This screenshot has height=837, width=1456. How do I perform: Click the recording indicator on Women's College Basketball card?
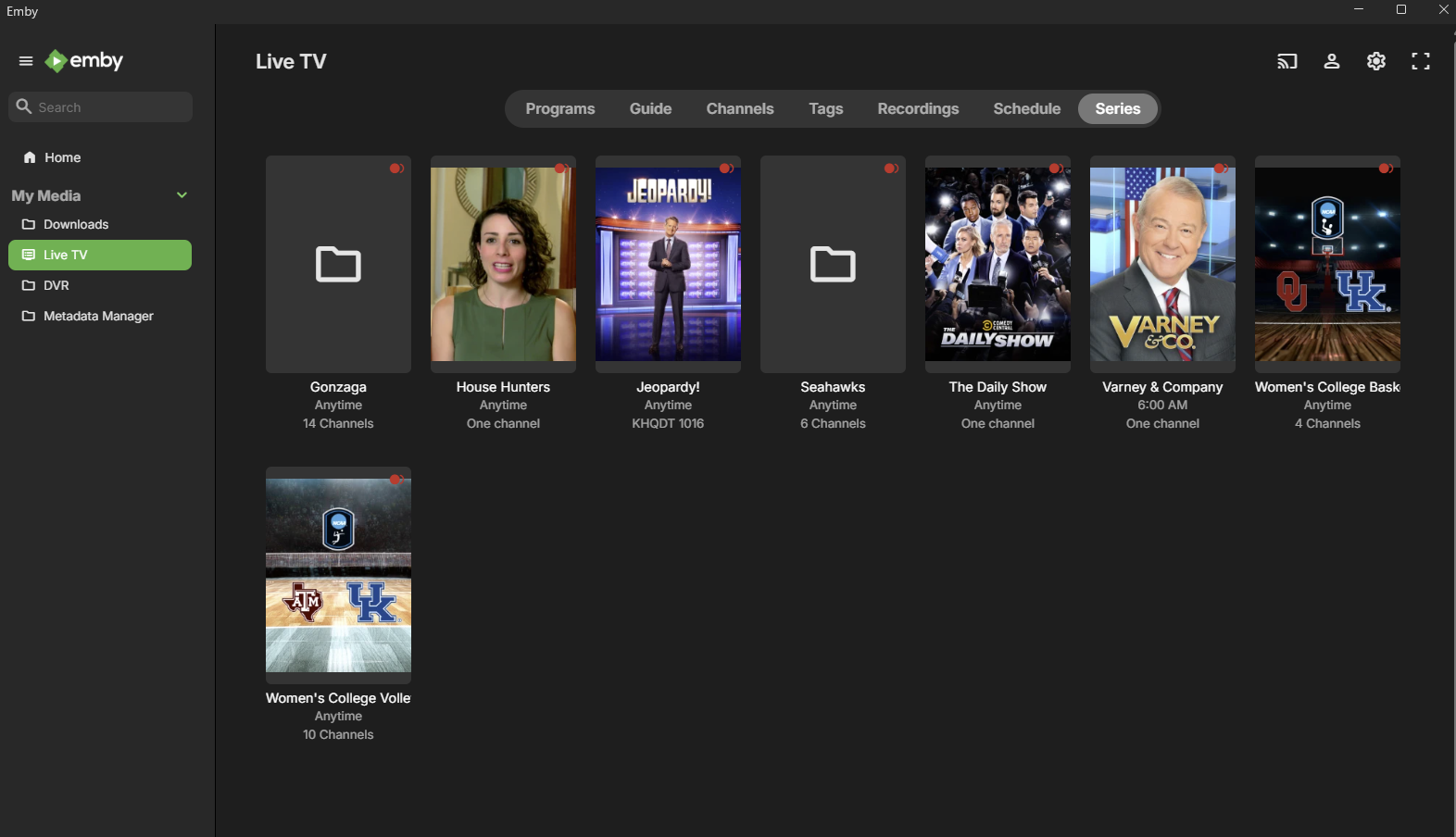click(1386, 169)
